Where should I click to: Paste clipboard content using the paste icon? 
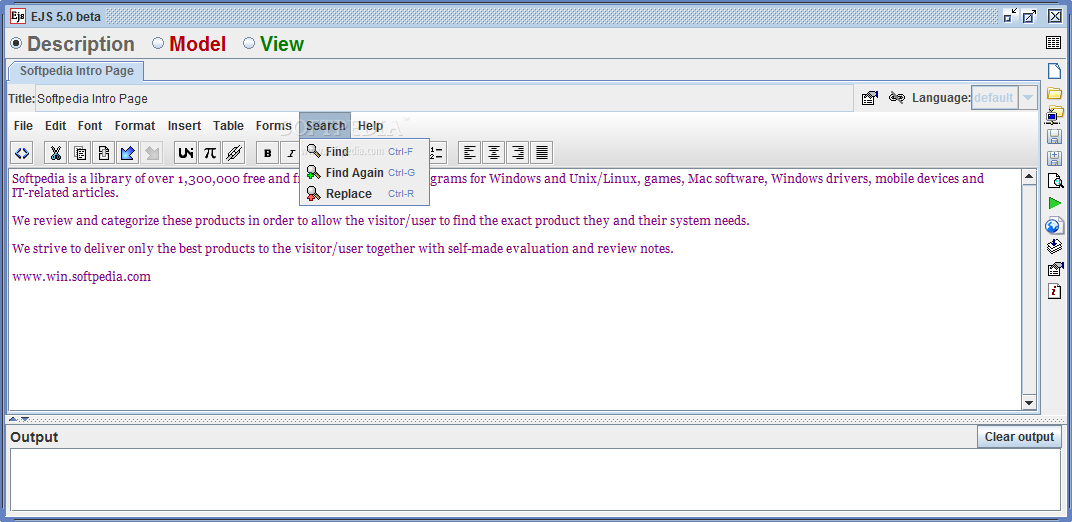coord(104,153)
